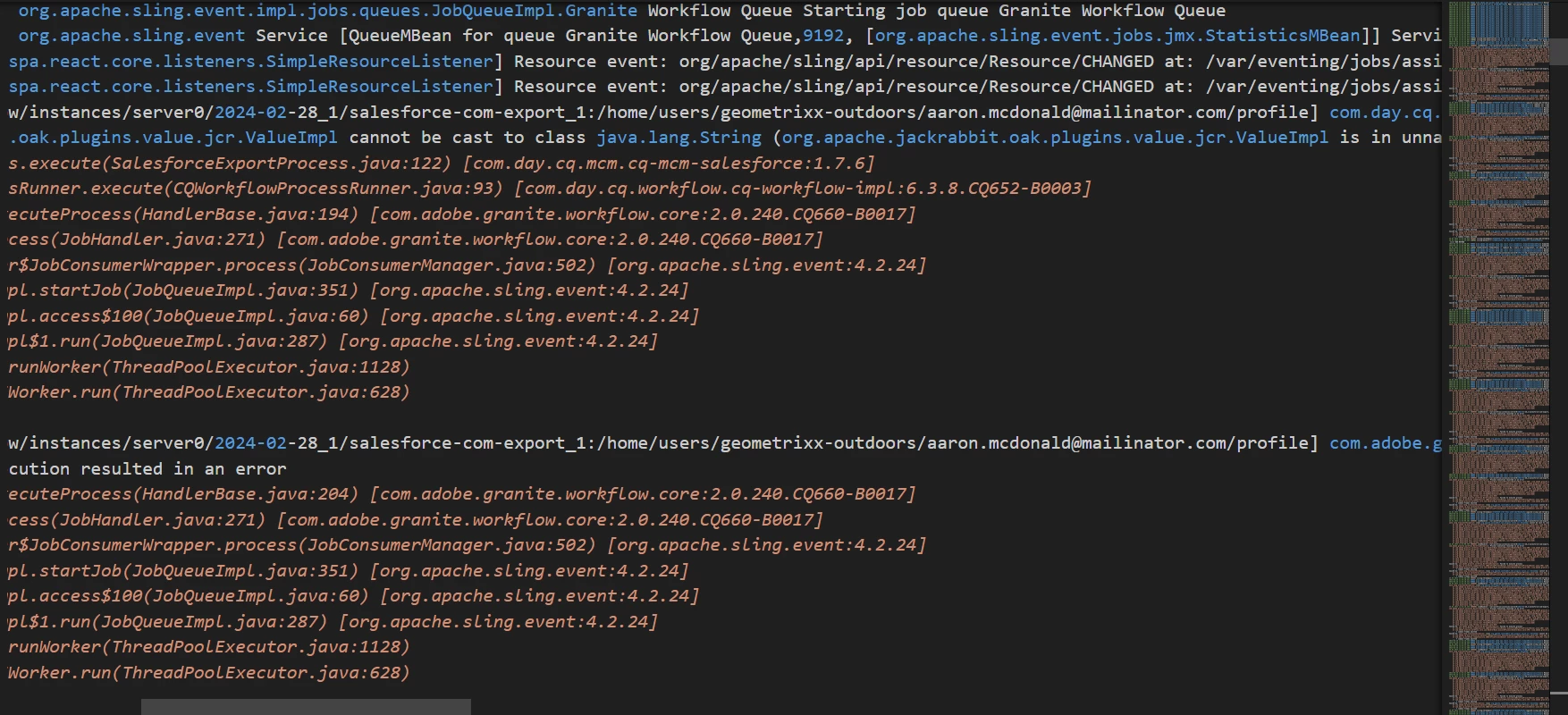Click 'CQWorkflowProcessRunner.java:93' in the stack trace

tap(339, 189)
